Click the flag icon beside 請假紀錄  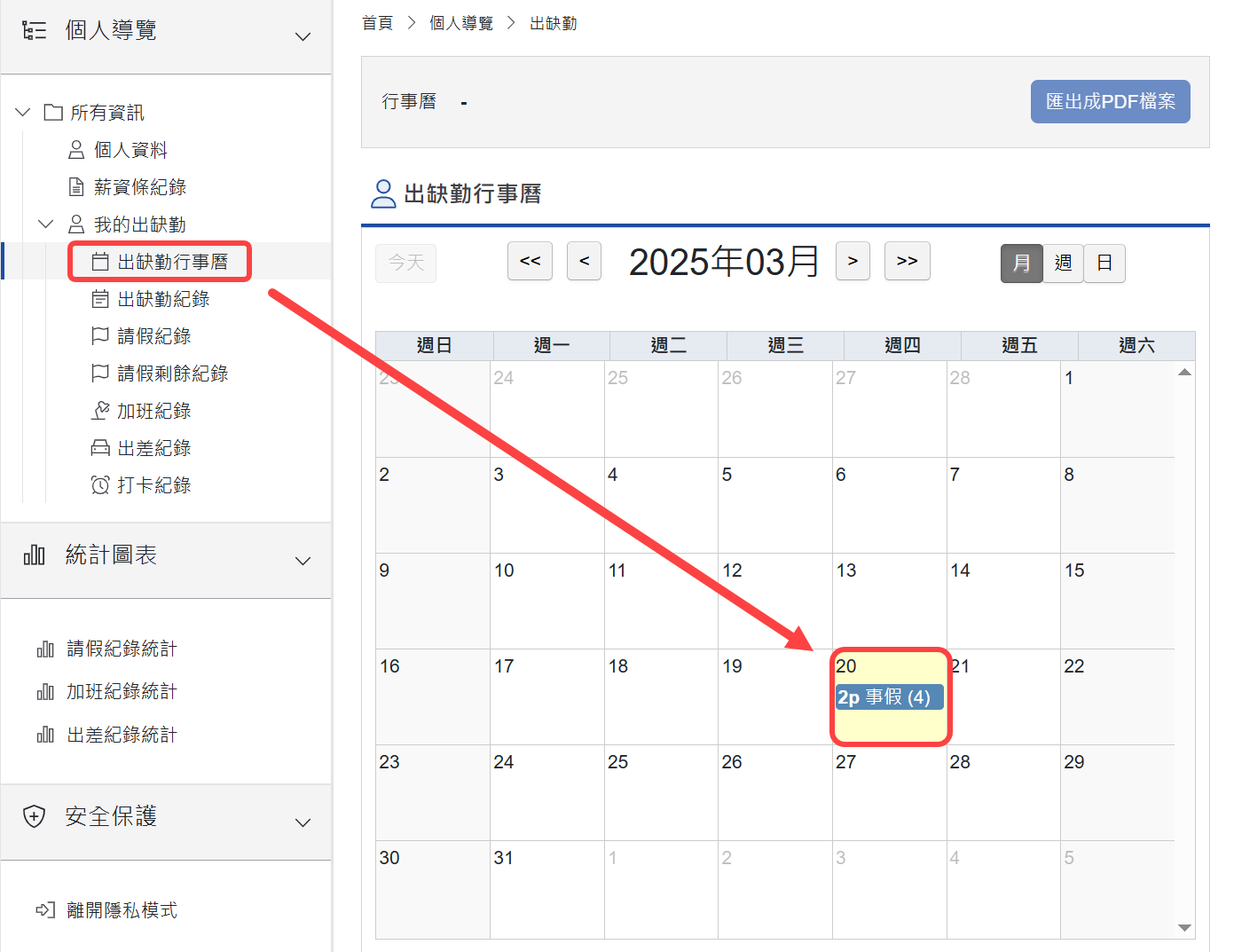pyautogui.click(x=100, y=336)
